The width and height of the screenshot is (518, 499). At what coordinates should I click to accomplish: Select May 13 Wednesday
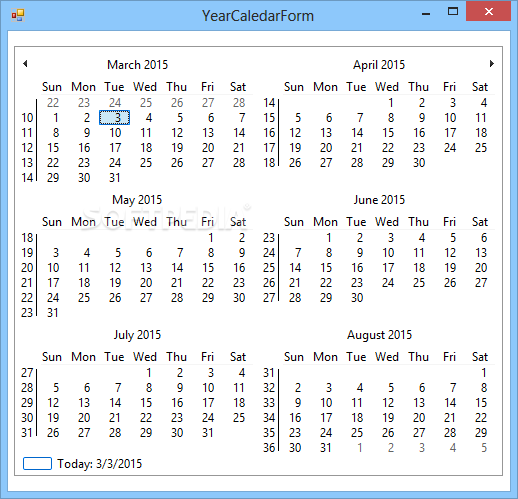[x=146, y=268]
